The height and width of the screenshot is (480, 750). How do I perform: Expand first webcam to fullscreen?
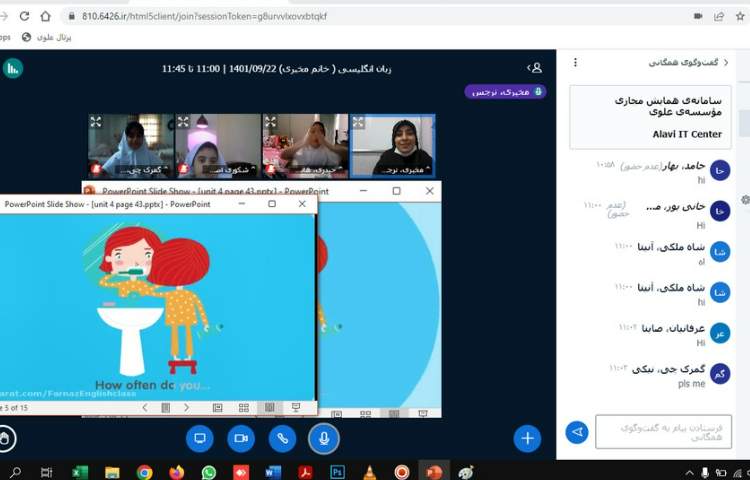click(x=96, y=122)
